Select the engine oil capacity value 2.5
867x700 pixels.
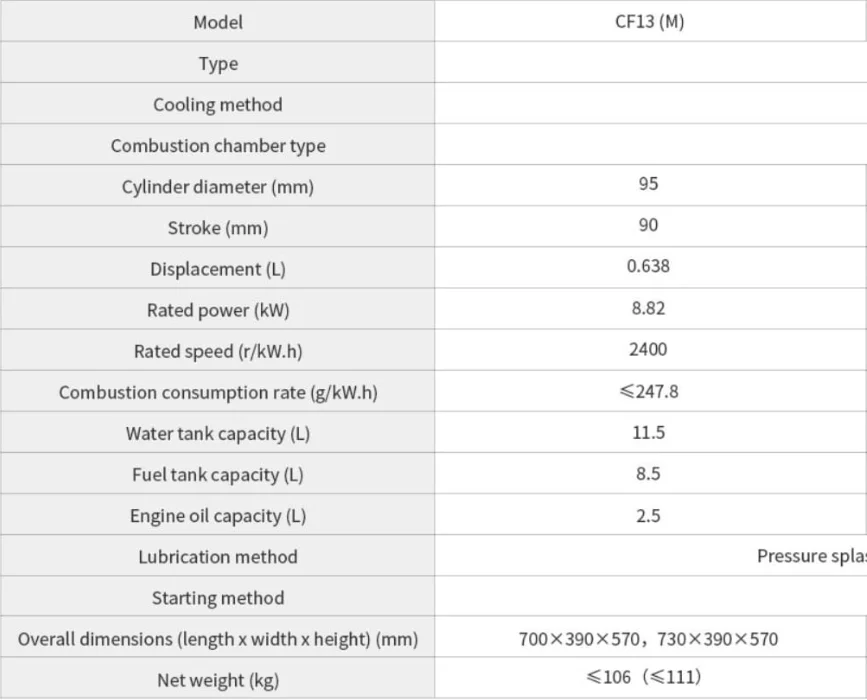click(648, 516)
